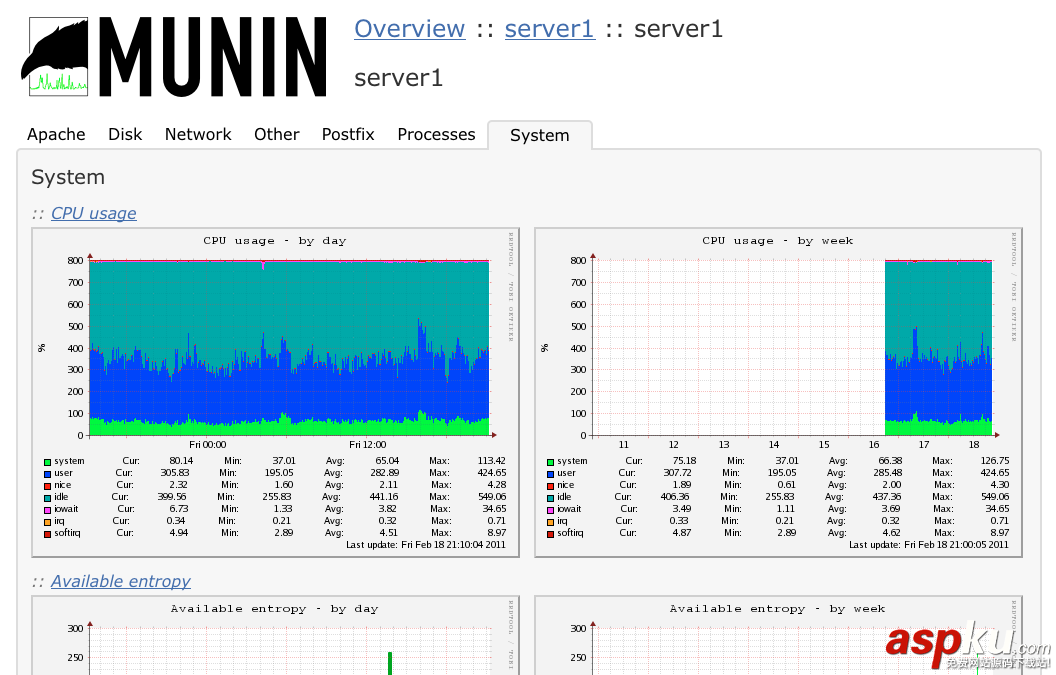Click the green system swatch in week legend
Image resolution: width=1056 pixels, height=675 pixels.
(550, 462)
